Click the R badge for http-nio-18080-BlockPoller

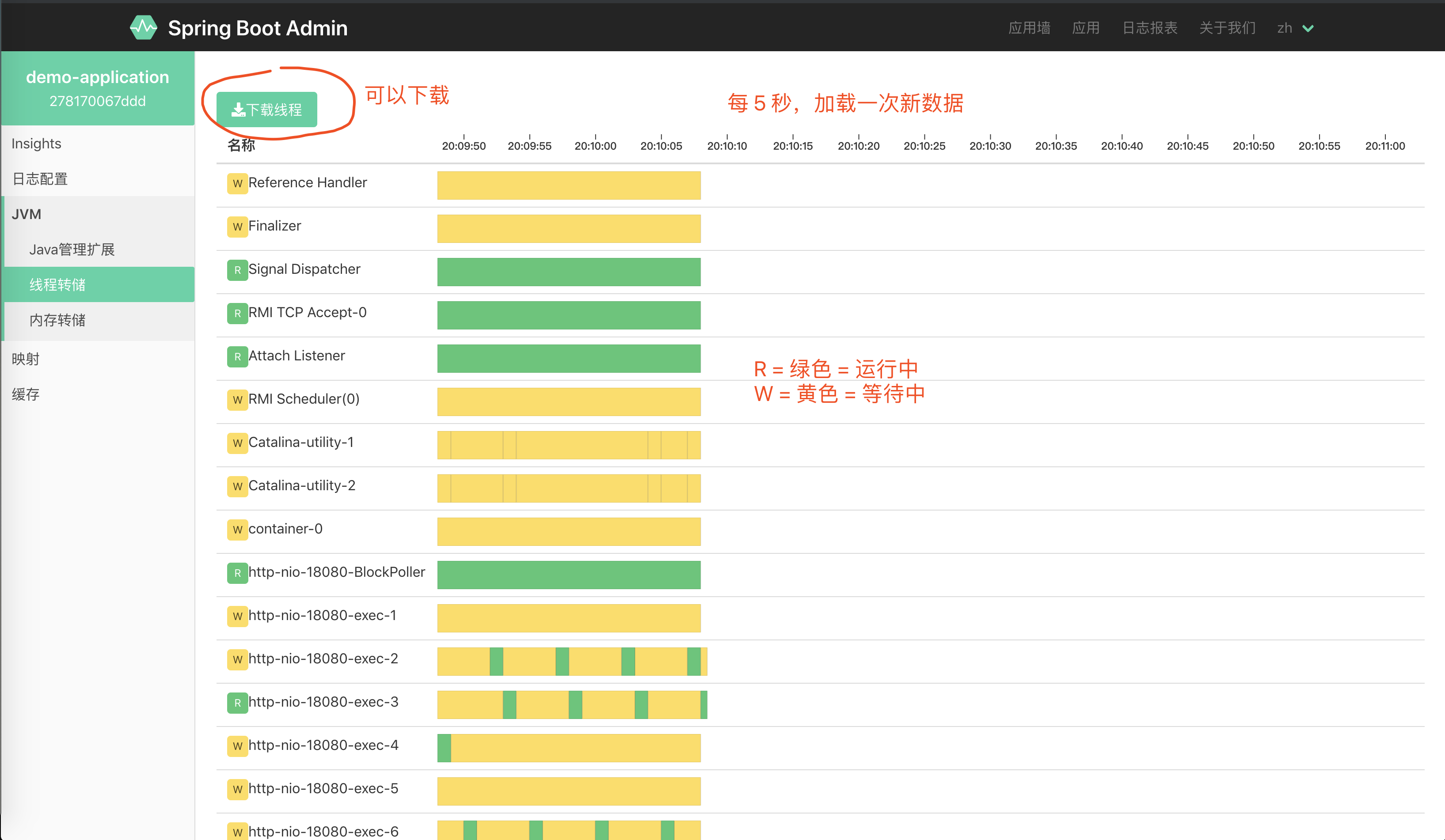tap(237, 573)
